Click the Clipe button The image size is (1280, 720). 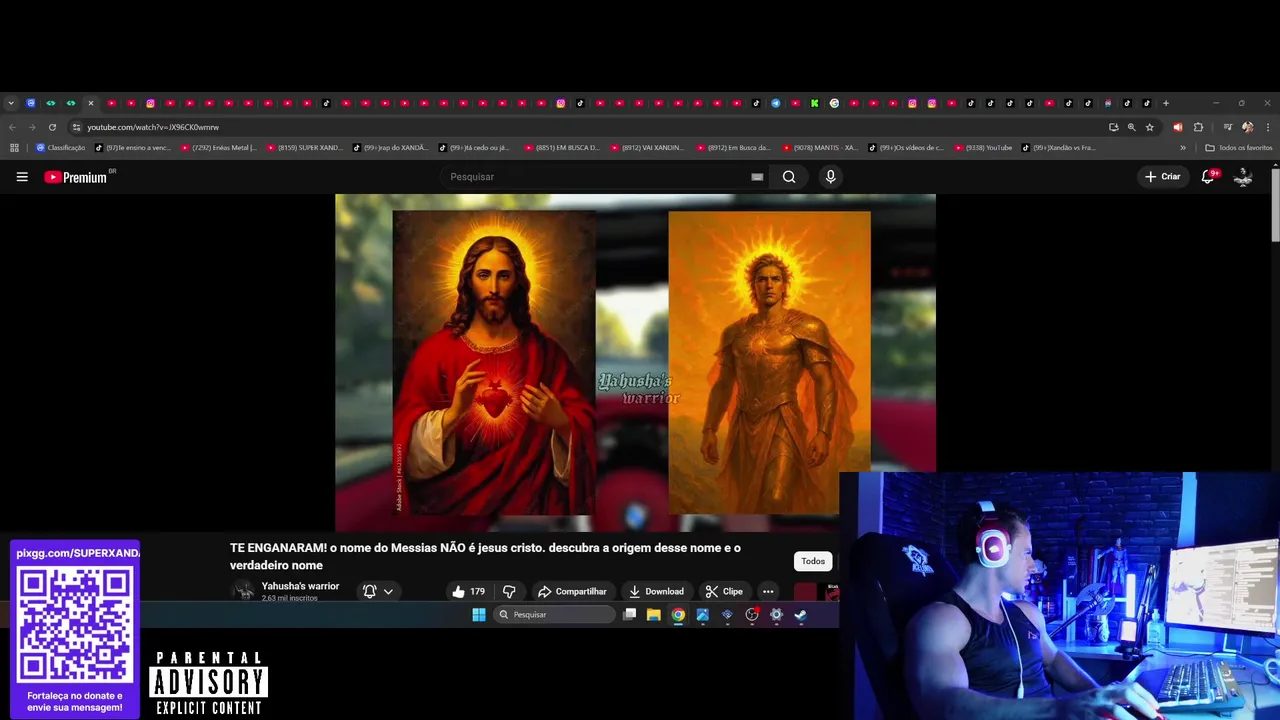pos(723,591)
